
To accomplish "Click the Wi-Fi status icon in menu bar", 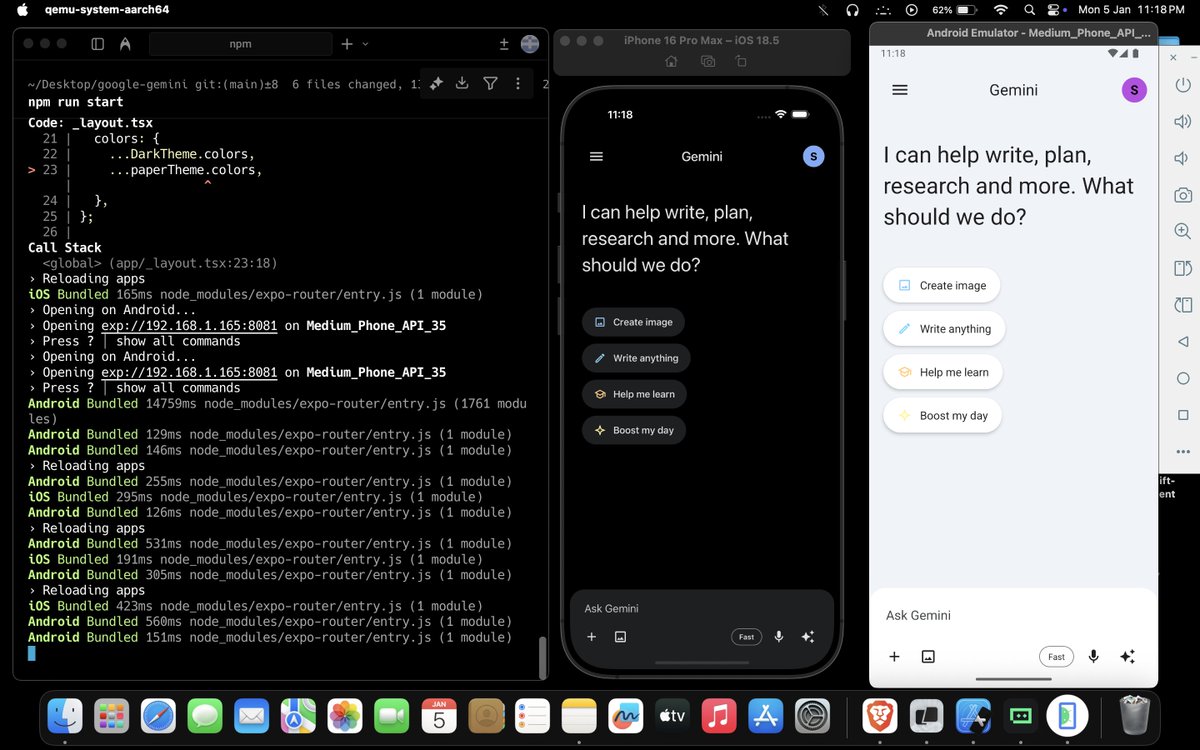I will (x=1000, y=9).
